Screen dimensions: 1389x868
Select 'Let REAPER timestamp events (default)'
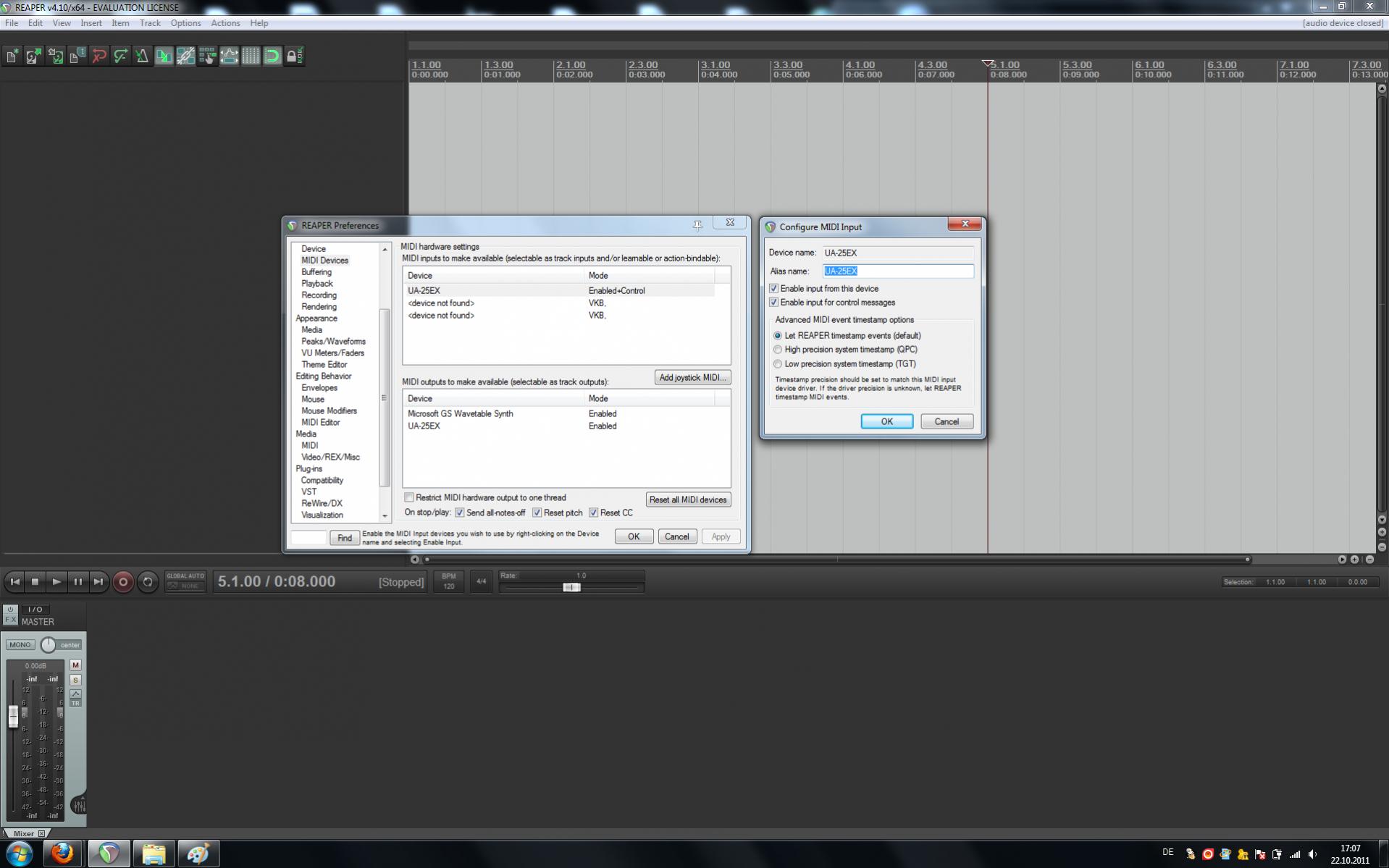778,336
